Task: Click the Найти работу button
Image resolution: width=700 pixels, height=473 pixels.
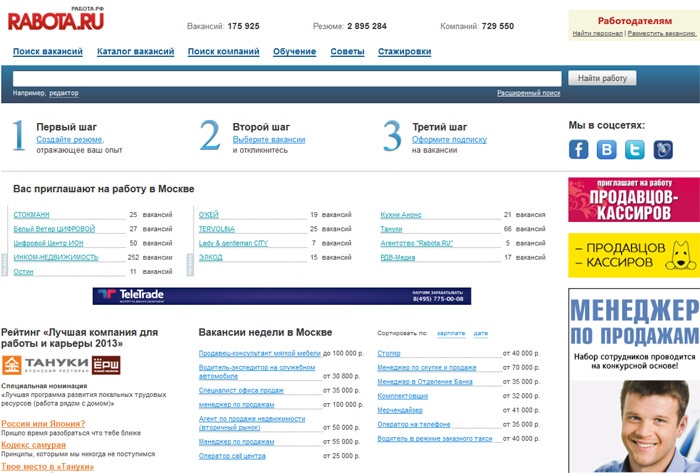Action: [602, 78]
